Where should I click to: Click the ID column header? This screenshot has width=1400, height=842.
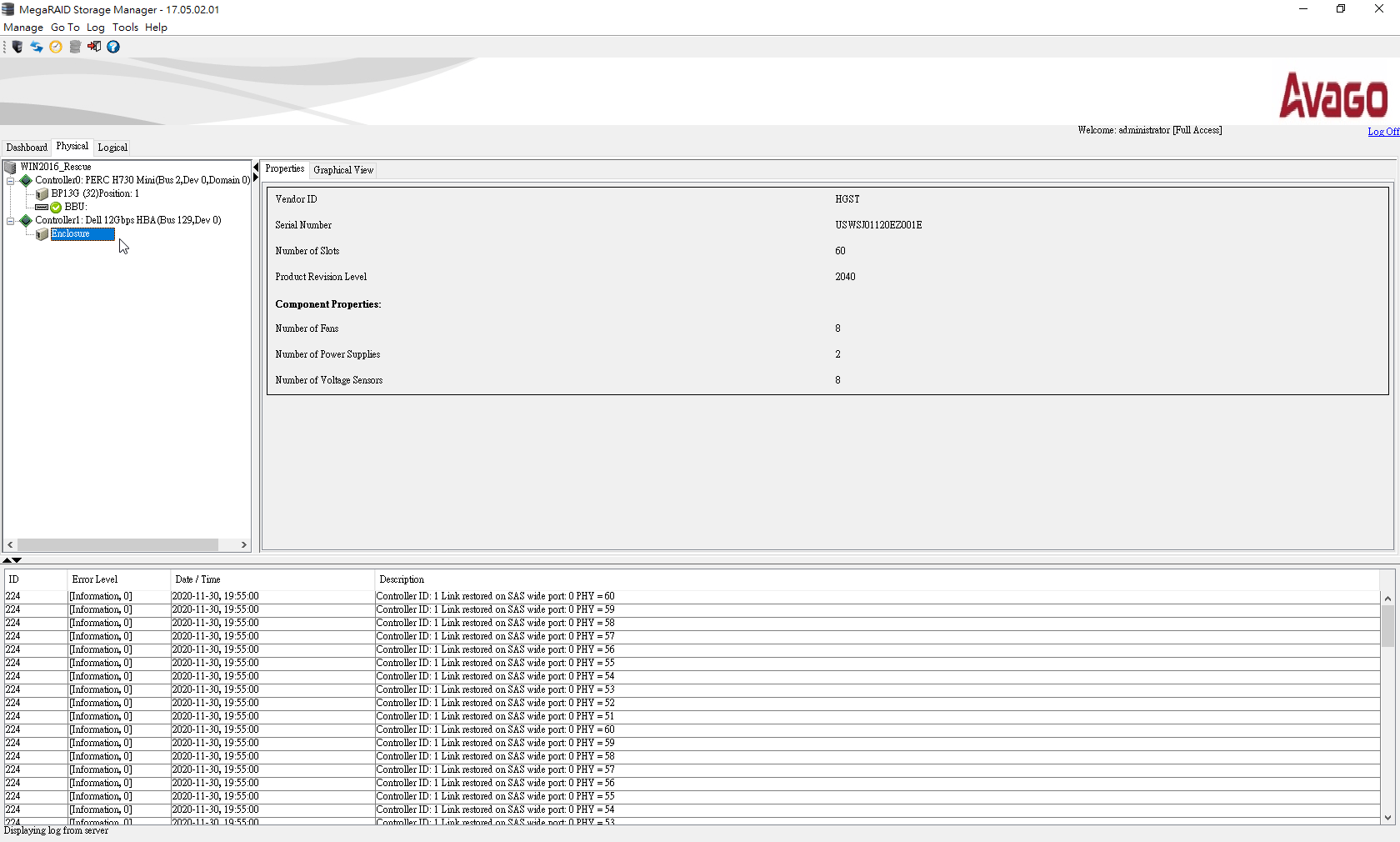(35, 579)
